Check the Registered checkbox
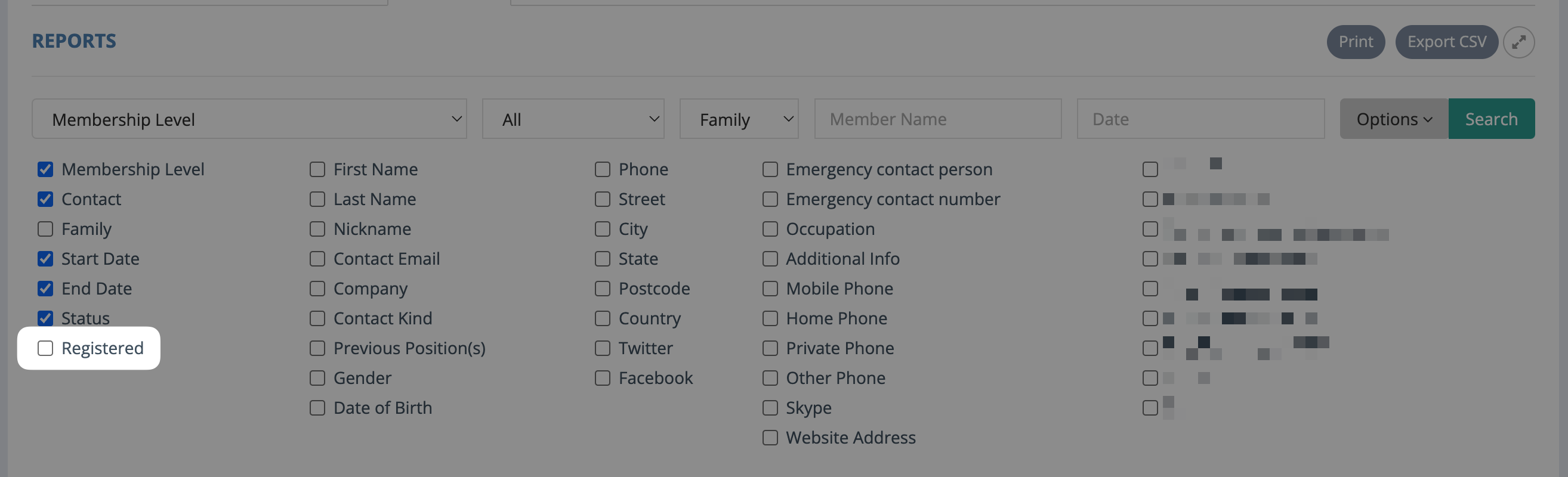 (x=46, y=348)
